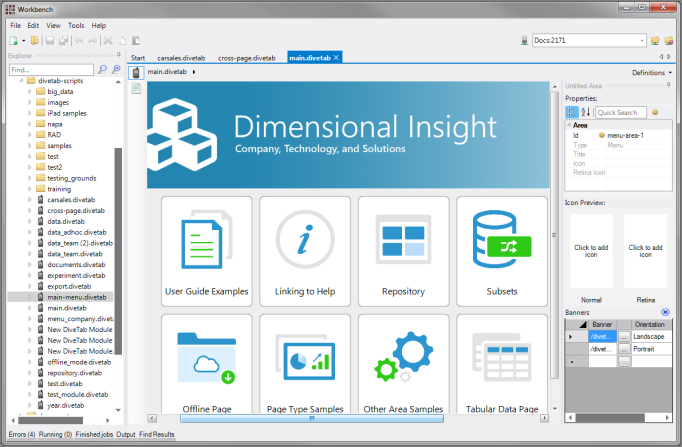Open the File menu

(x=15, y=25)
